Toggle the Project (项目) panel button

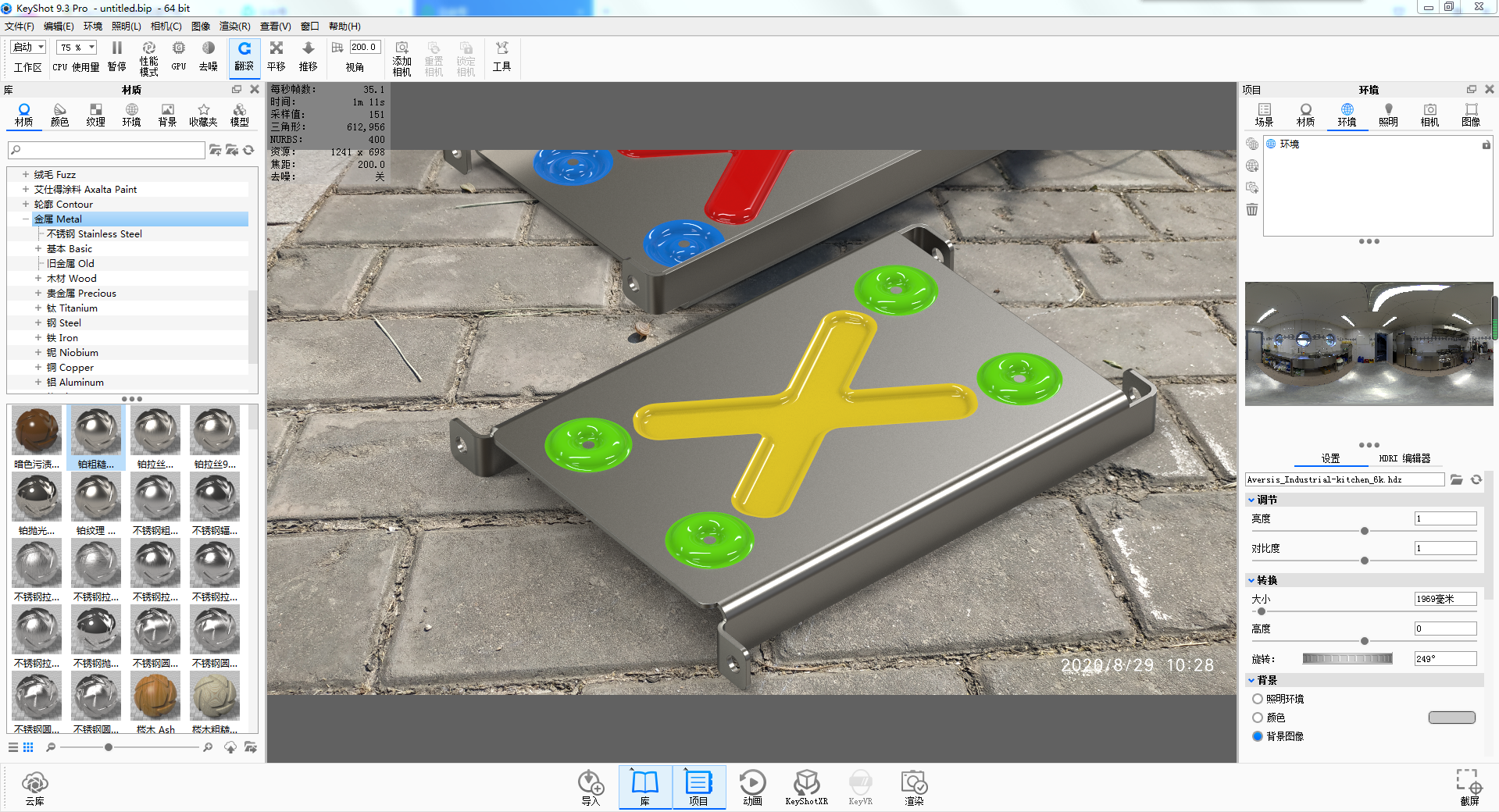[698, 787]
